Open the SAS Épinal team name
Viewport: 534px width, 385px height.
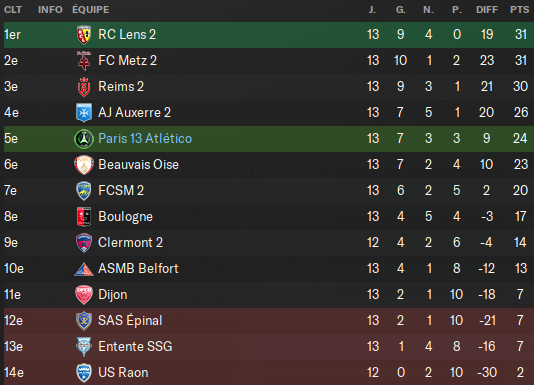130,320
